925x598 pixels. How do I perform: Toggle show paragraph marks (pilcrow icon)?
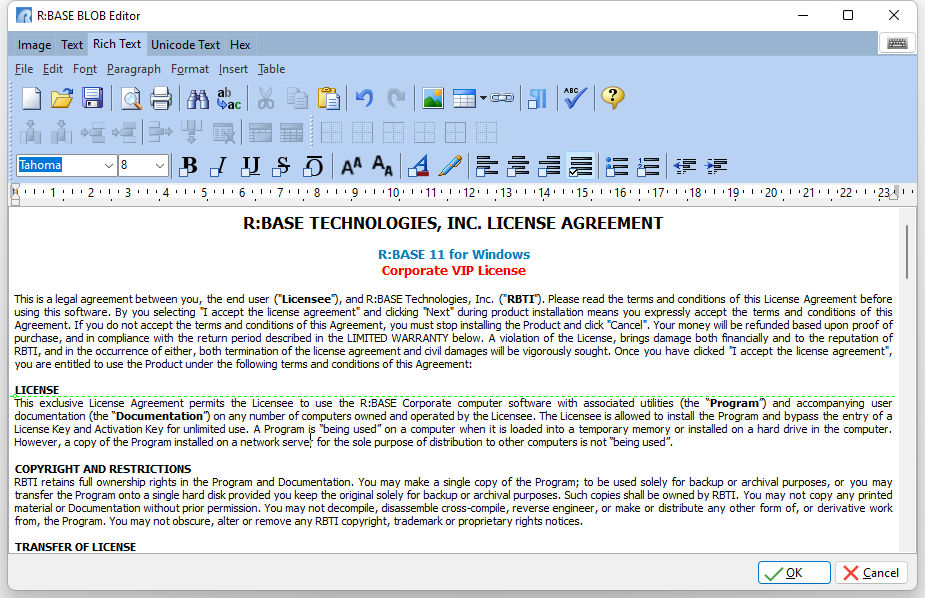pyautogui.click(x=537, y=98)
